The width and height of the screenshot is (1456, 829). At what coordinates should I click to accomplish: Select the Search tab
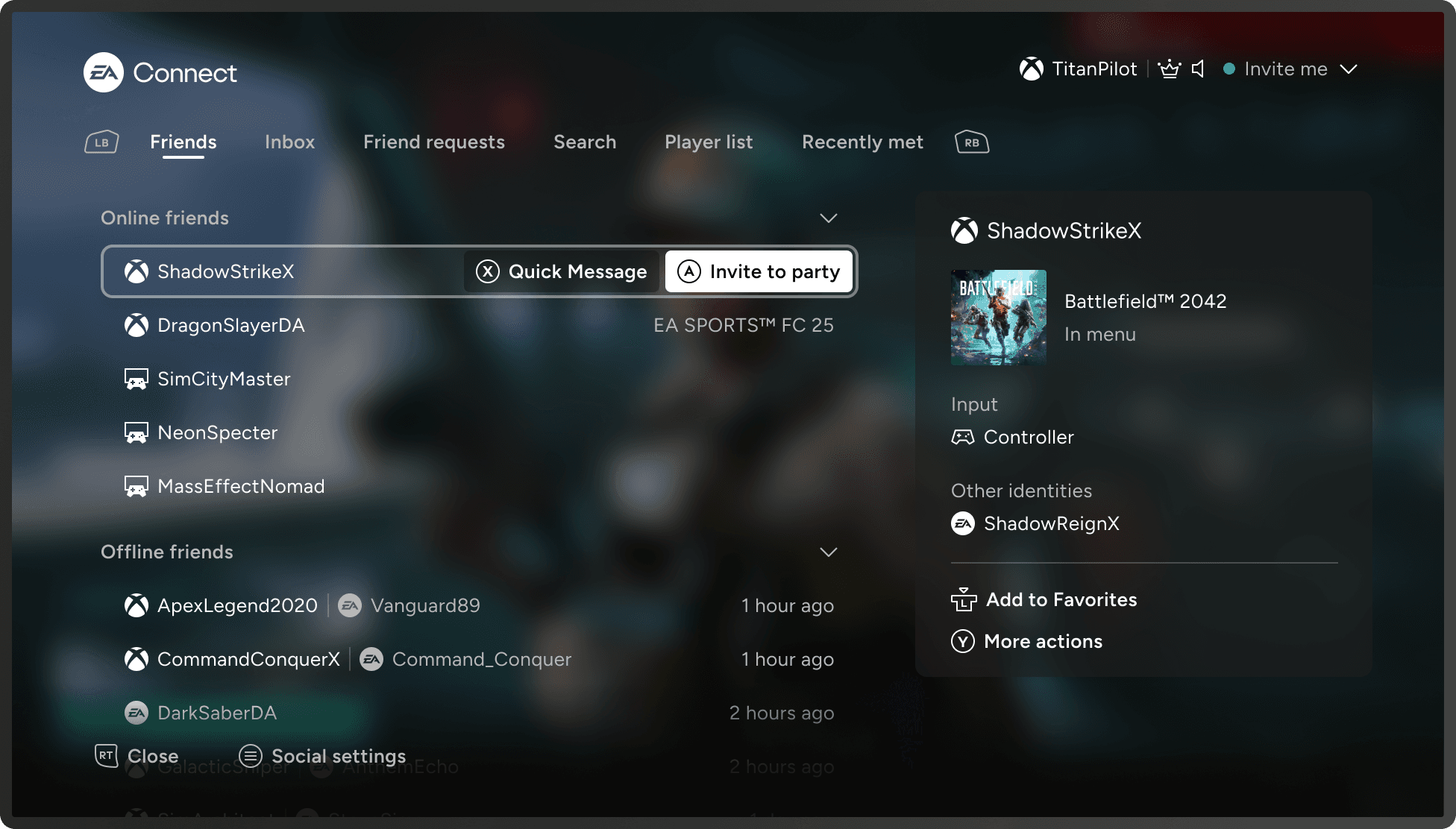point(585,142)
